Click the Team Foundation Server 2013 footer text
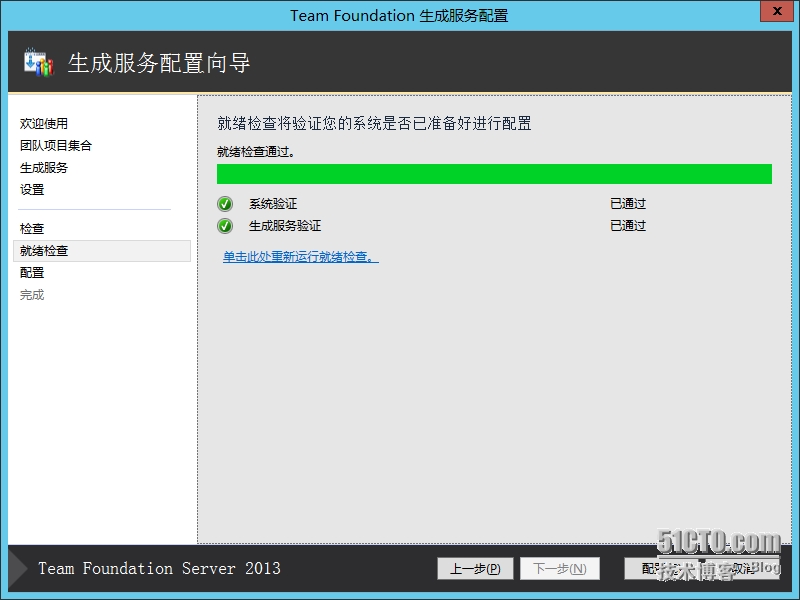 point(159,568)
